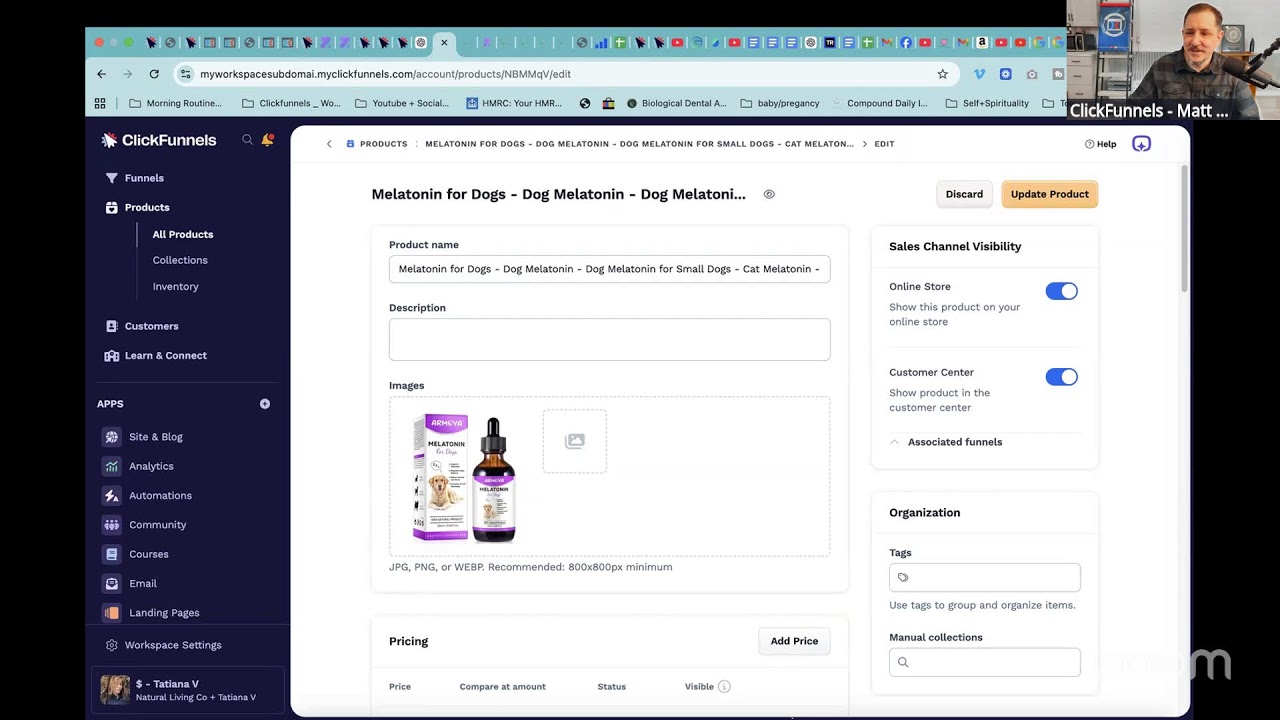Close the active browser tab
The width and height of the screenshot is (1280, 720).
pos(444,42)
